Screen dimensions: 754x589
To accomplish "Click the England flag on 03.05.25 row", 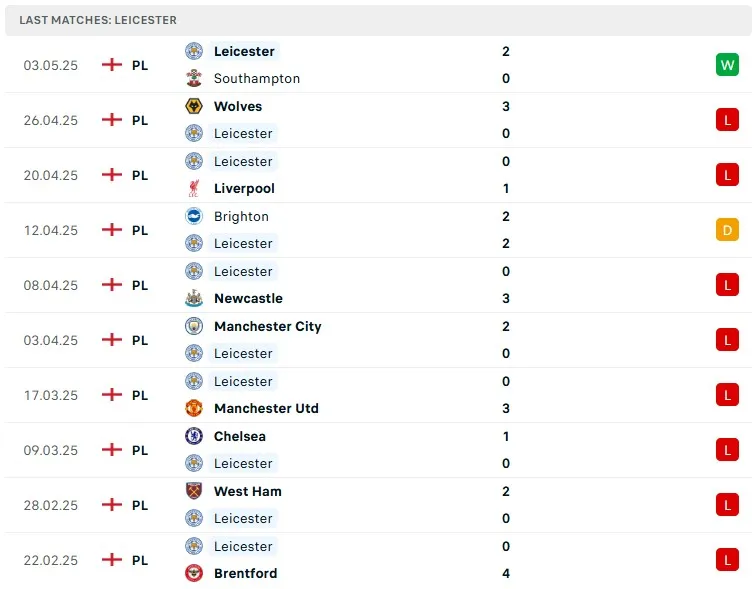I will [x=112, y=65].
